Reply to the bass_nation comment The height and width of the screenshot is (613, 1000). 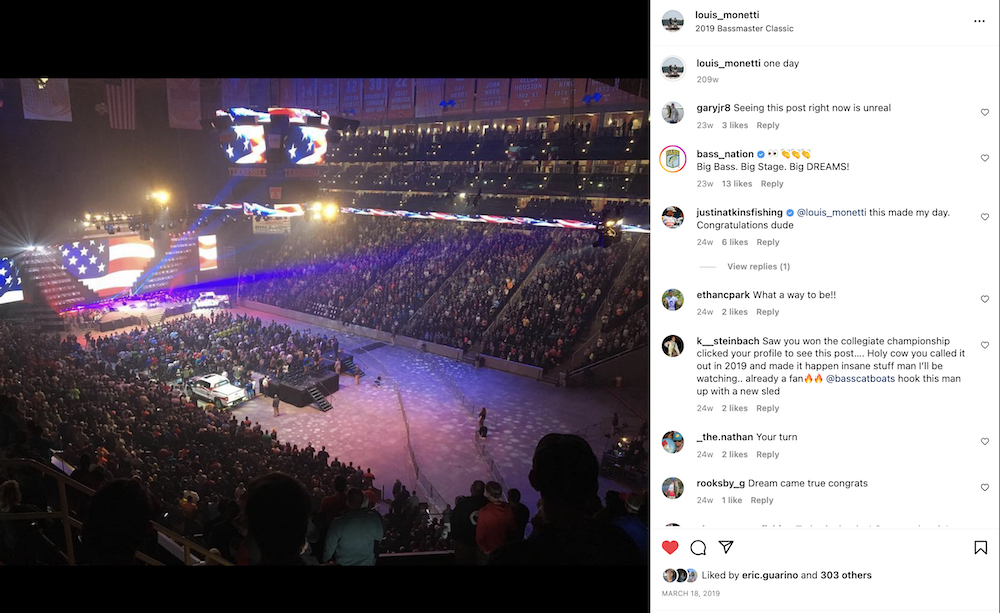pos(772,184)
